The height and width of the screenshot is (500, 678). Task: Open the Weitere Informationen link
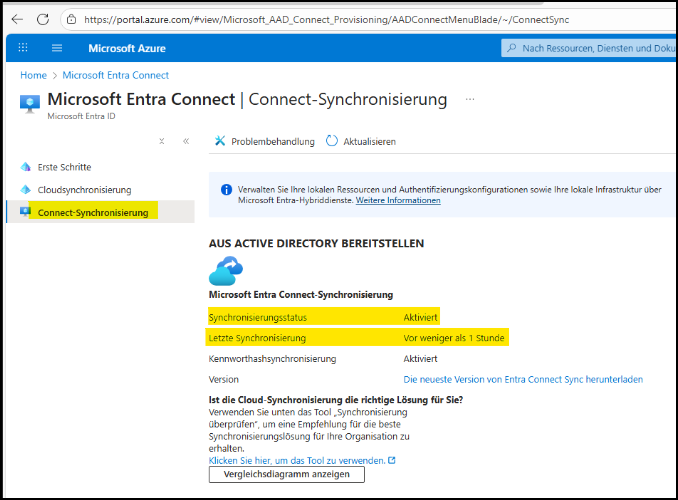pos(398,200)
